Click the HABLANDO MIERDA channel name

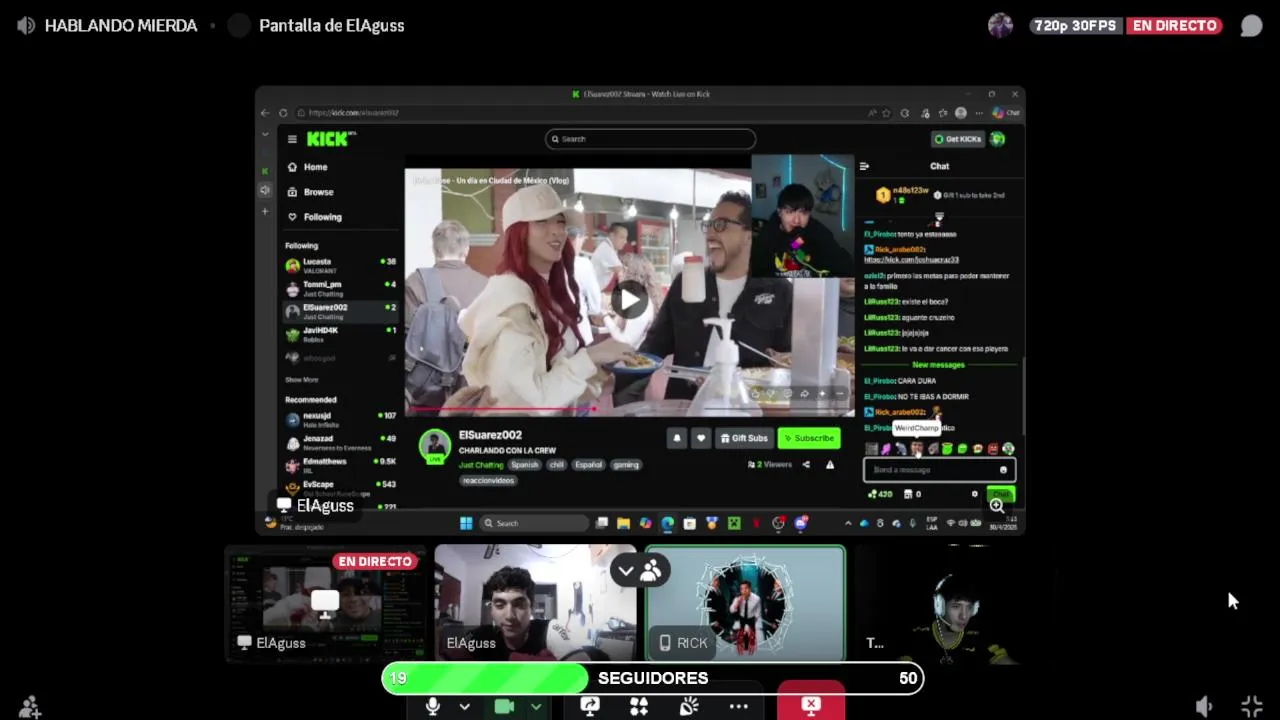(121, 26)
